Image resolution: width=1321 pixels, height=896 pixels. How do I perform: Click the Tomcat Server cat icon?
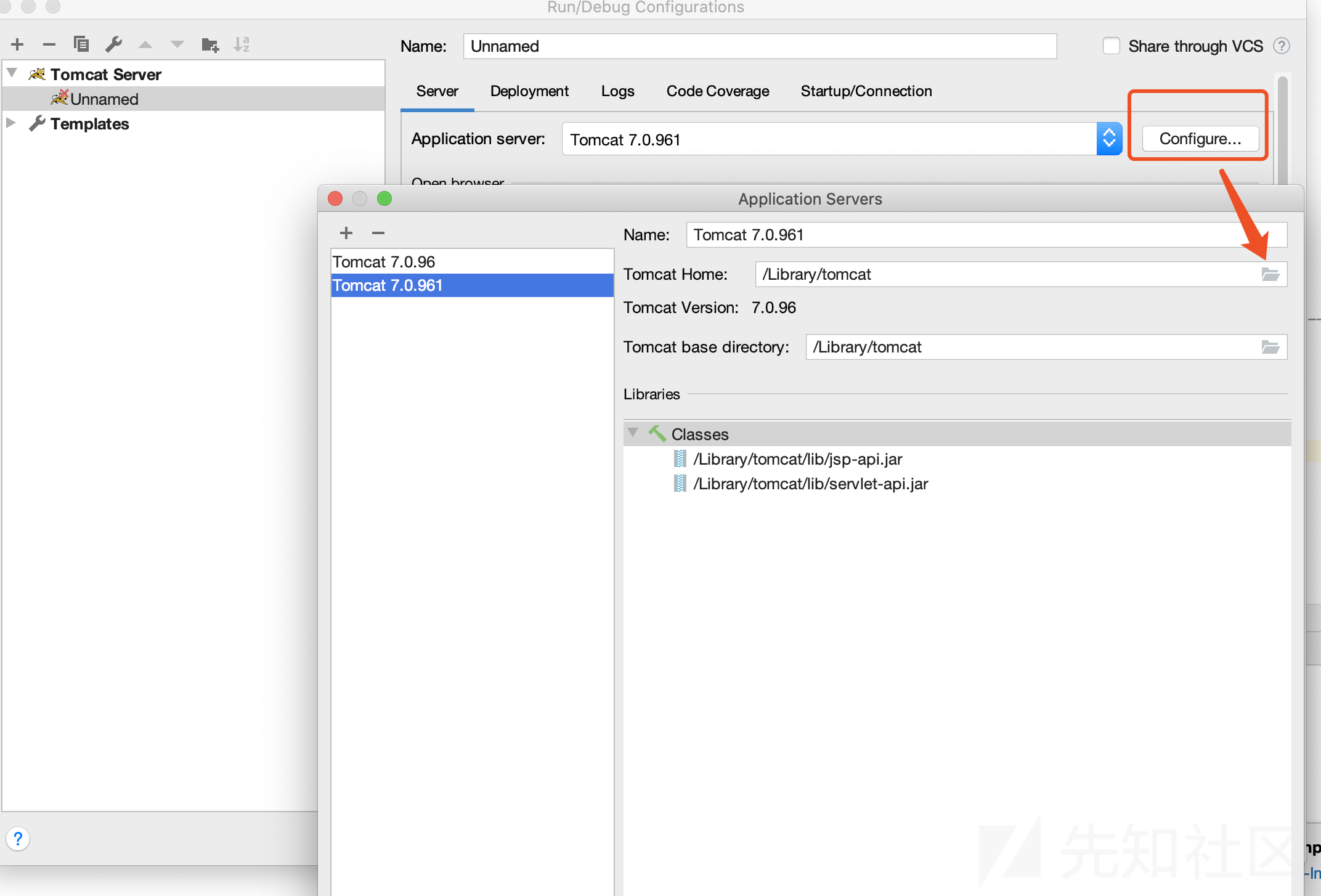(x=37, y=74)
